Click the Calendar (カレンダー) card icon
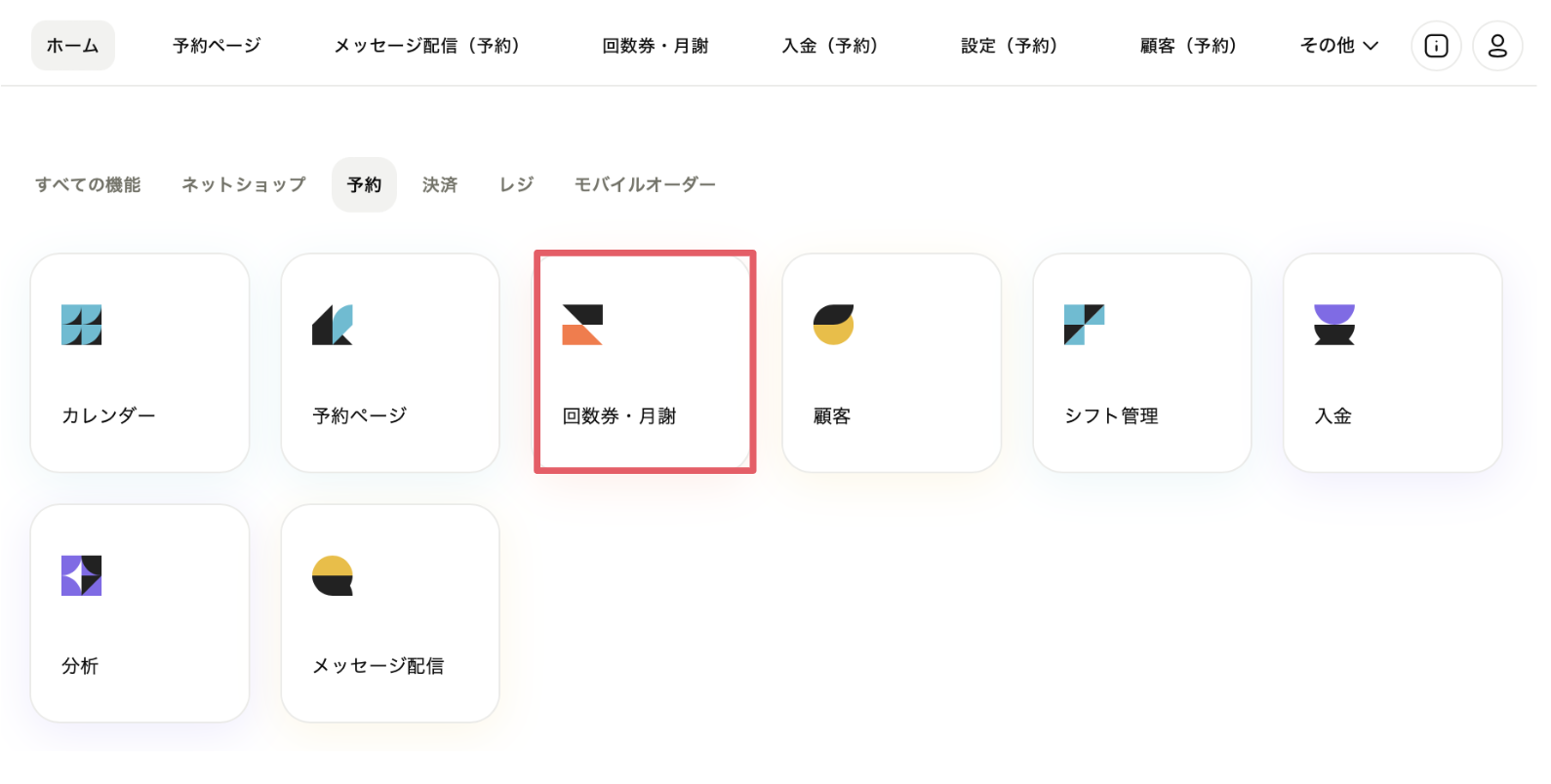Viewport: 1551px width, 784px height. [x=82, y=325]
